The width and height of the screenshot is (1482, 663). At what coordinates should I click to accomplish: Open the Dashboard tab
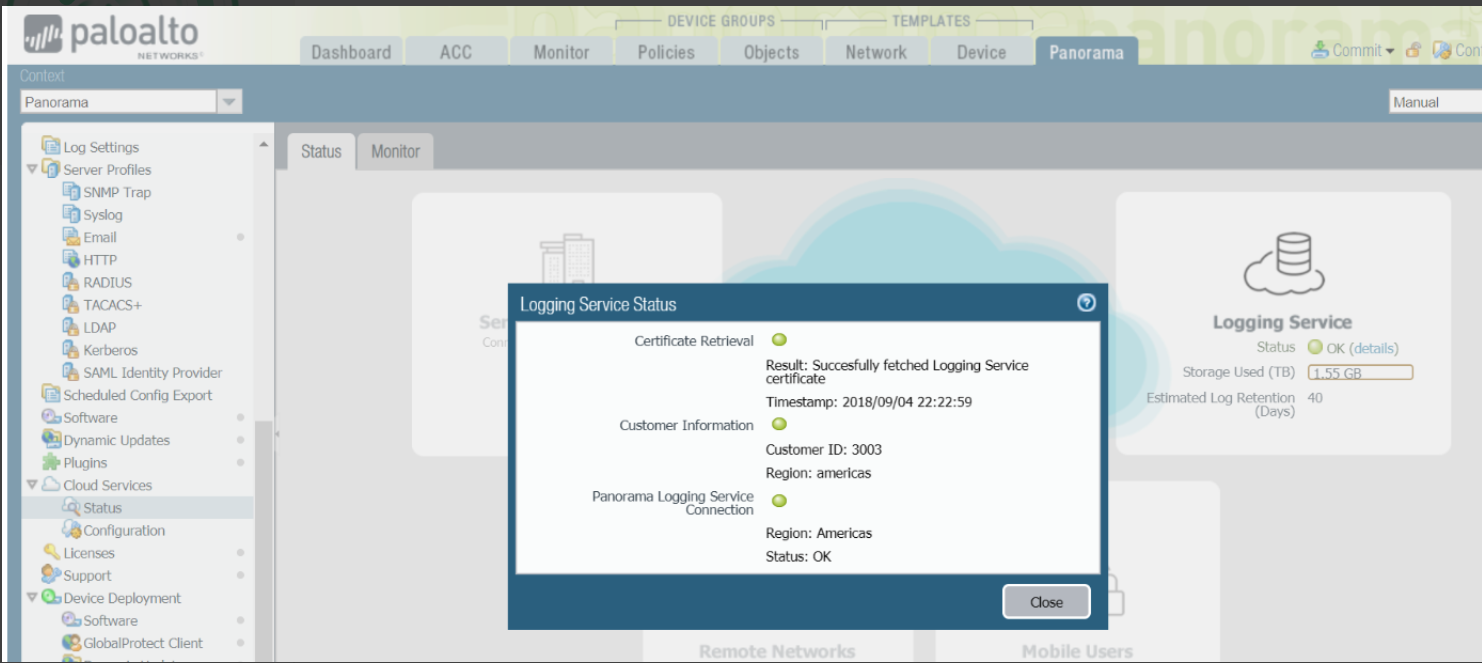351,52
